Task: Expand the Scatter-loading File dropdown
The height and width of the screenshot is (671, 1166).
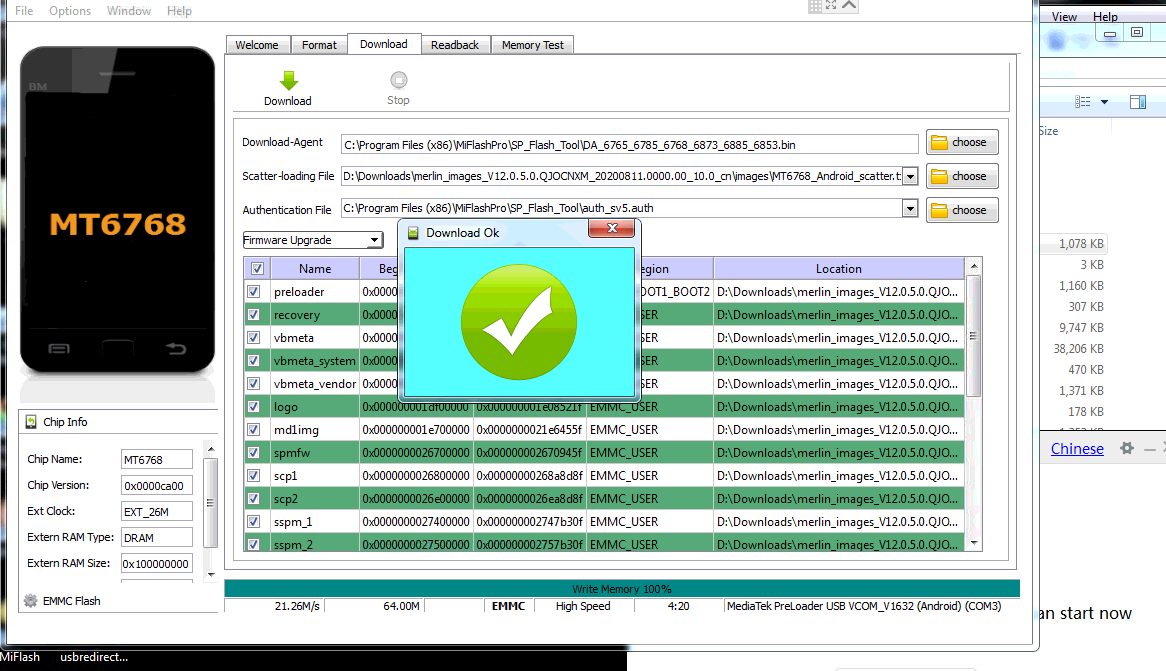Action: tap(909, 176)
